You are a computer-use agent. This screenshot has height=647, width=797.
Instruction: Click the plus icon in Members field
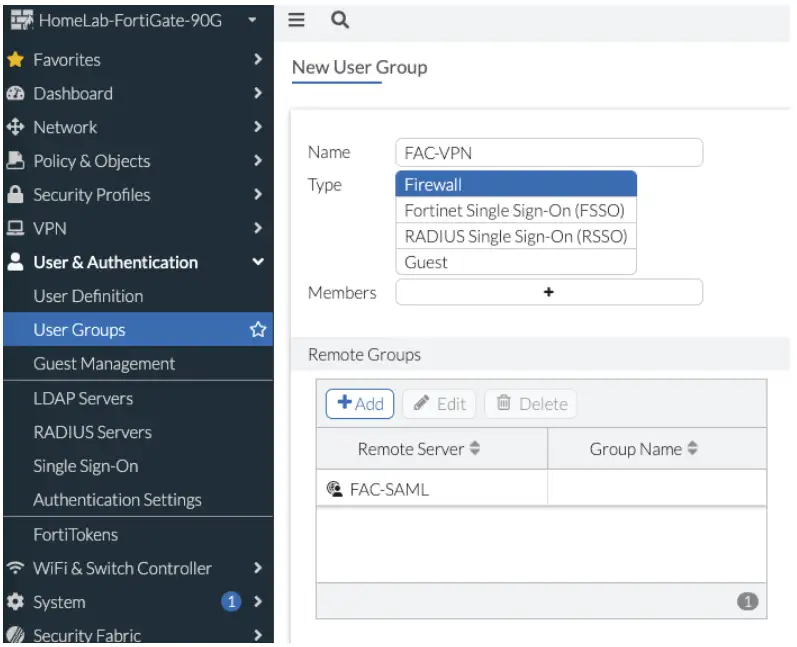548,292
